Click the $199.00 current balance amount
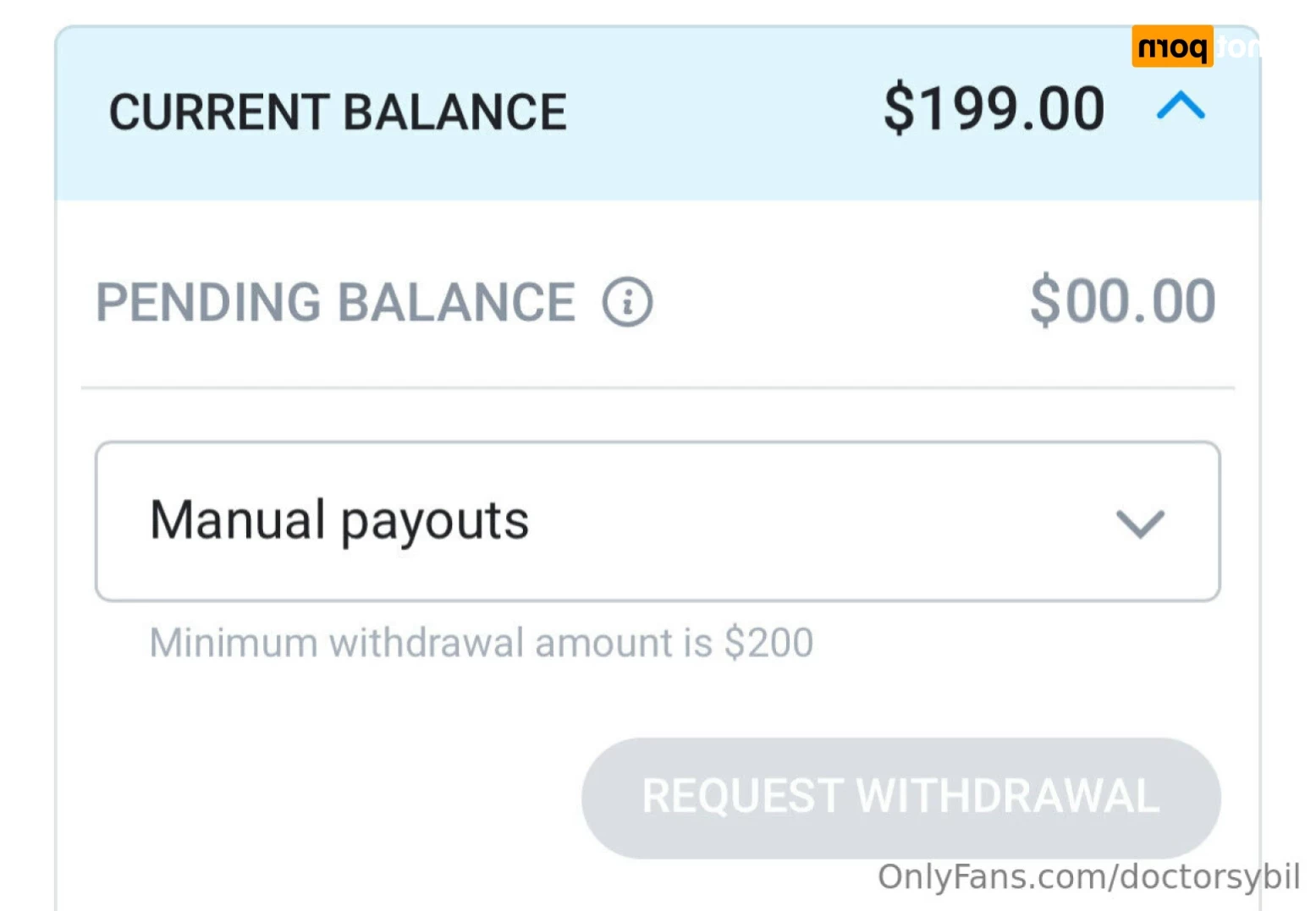This screenshot has width=1316, height=911. (x=994, y=109)
